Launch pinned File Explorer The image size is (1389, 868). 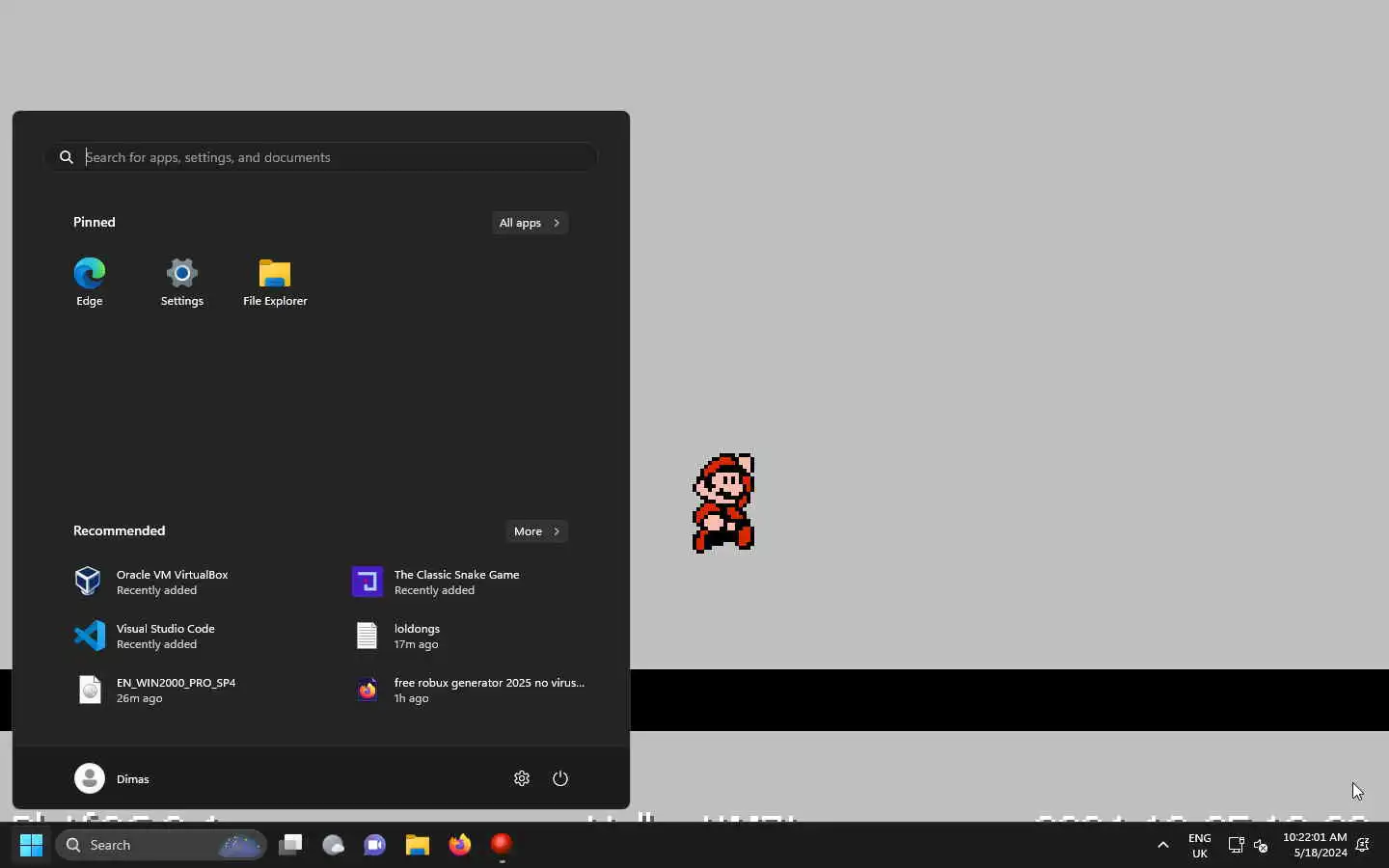coord(275,282)
